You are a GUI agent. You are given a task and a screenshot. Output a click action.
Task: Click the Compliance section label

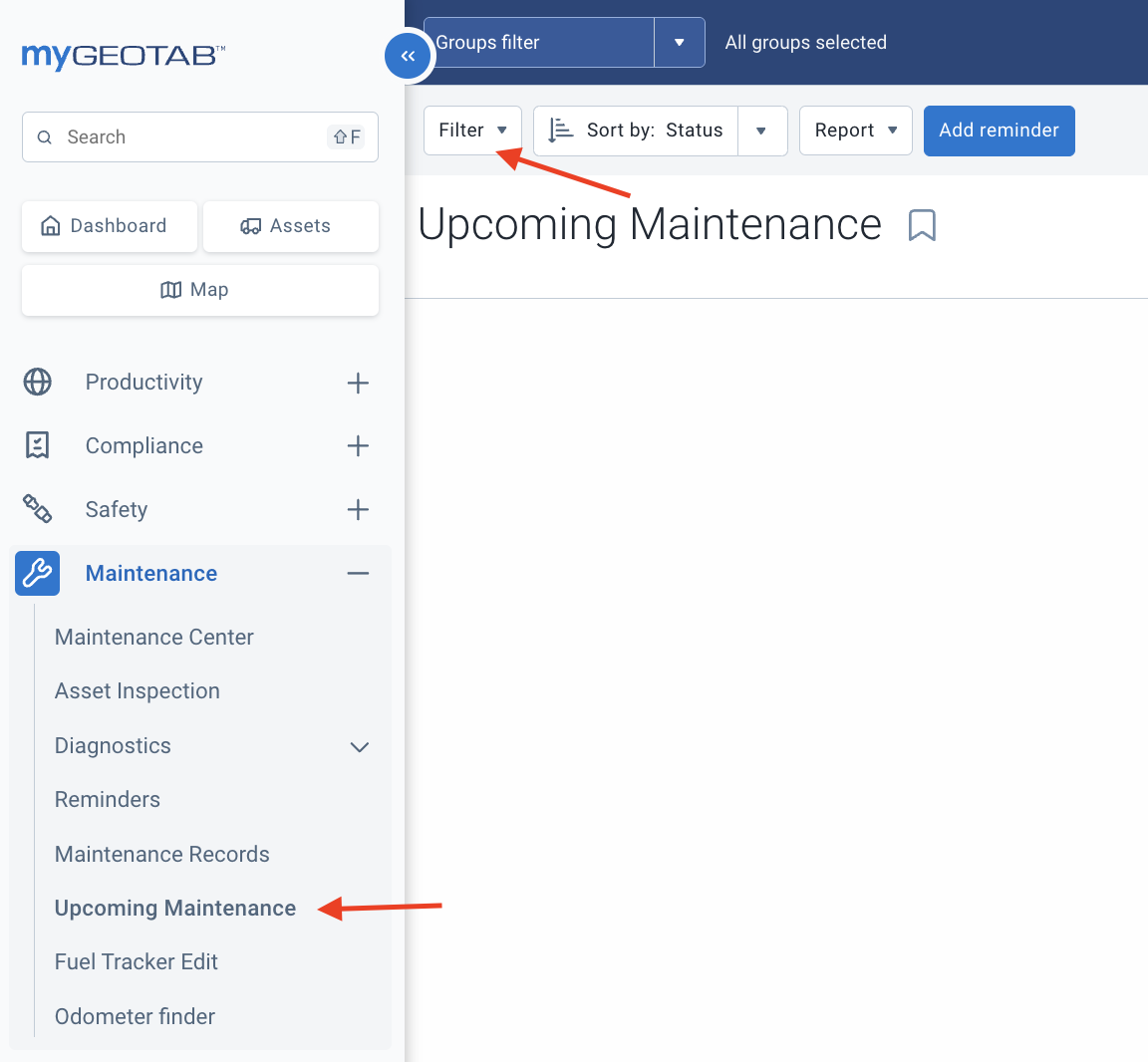144,445
